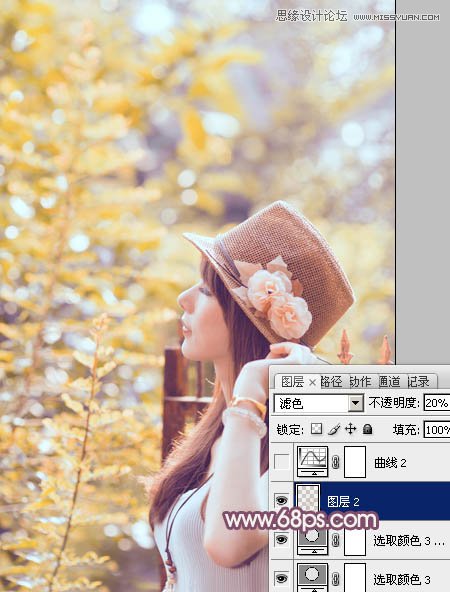Viewport: 450px width, 592px height.
Task: Select the 图层 2 layer name
Action: coord(343,501)
